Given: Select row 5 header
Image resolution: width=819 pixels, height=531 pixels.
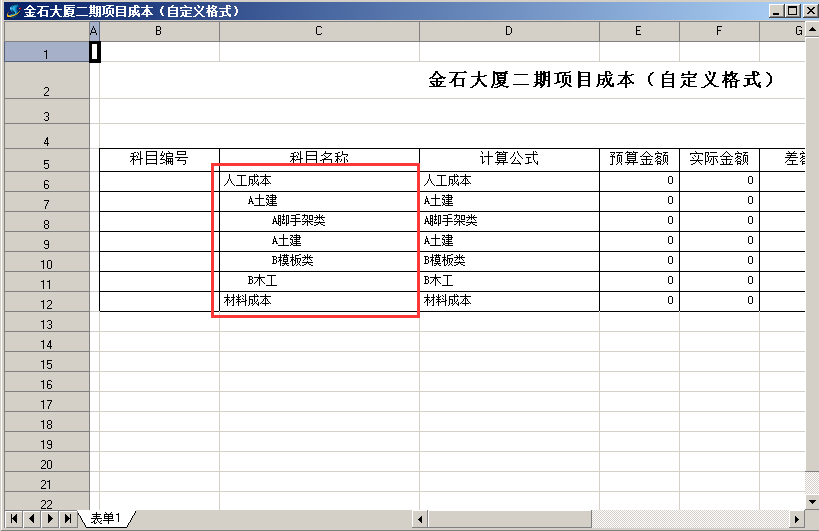Looking at the screenshot, I should pyautogui.click(x=46, y=164).
